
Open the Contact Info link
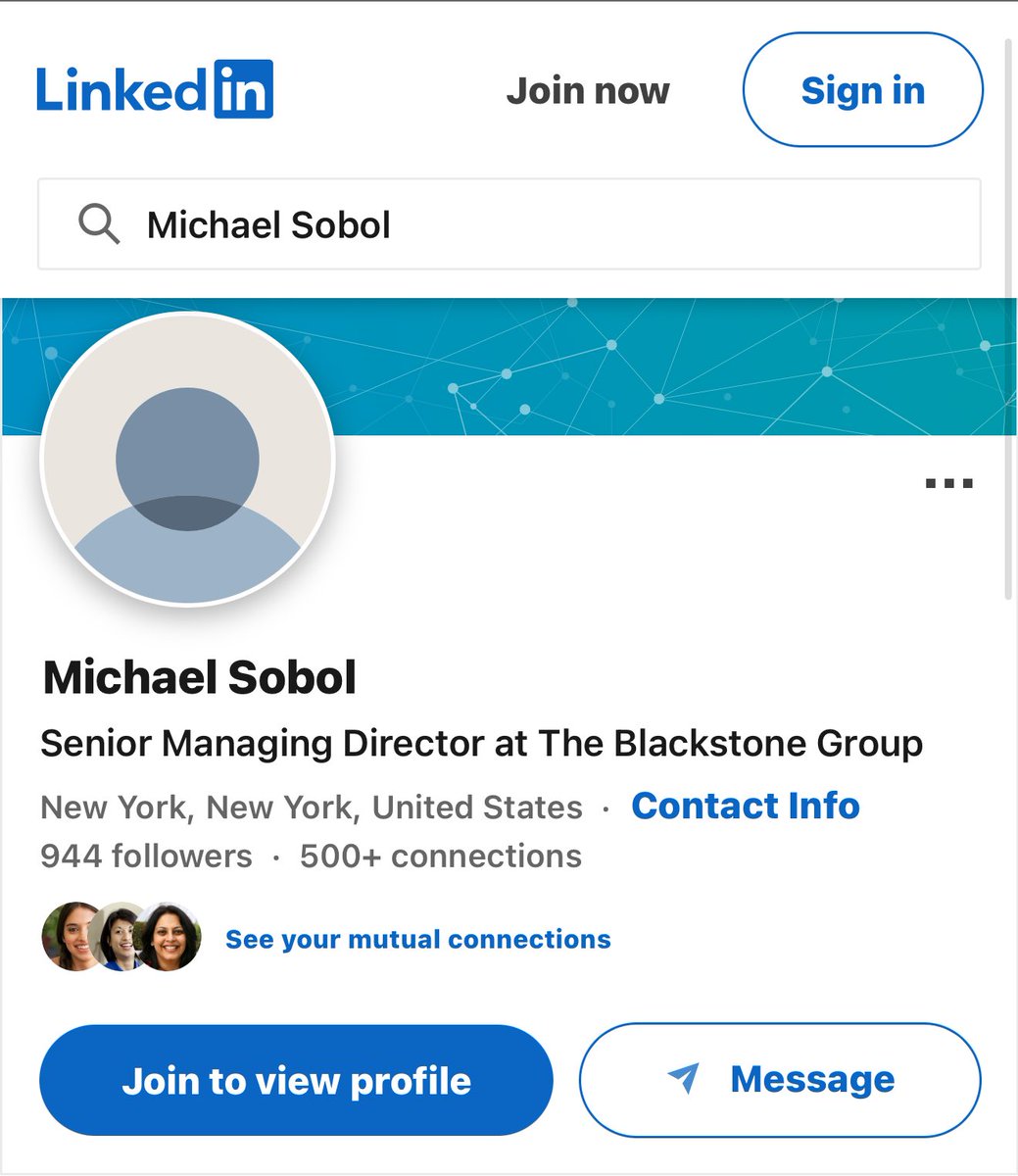pyautogui.click(x=746, y=806)
